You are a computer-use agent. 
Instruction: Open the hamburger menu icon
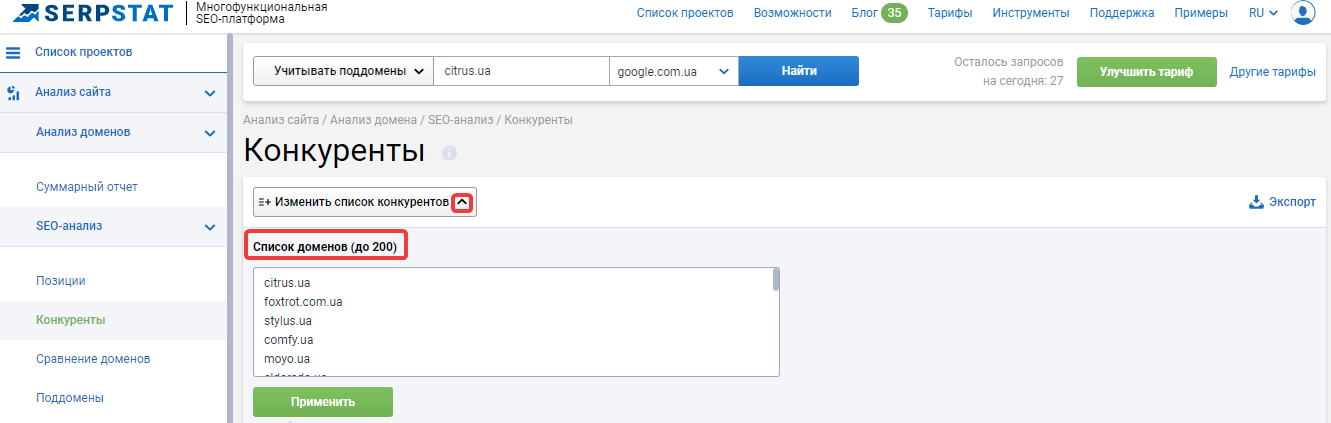[x=14, y=52]
